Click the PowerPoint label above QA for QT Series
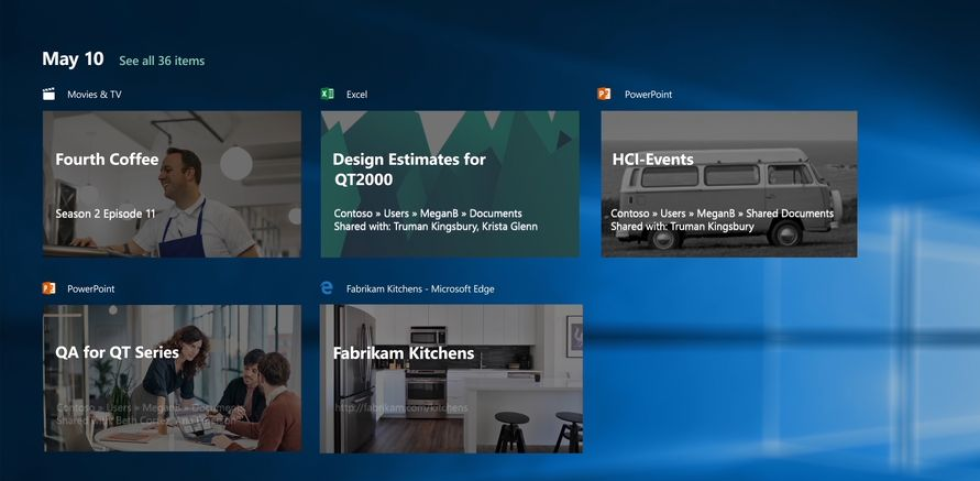Image resolution: width=980 pixels, height=481 pixels. click(91, 289)
